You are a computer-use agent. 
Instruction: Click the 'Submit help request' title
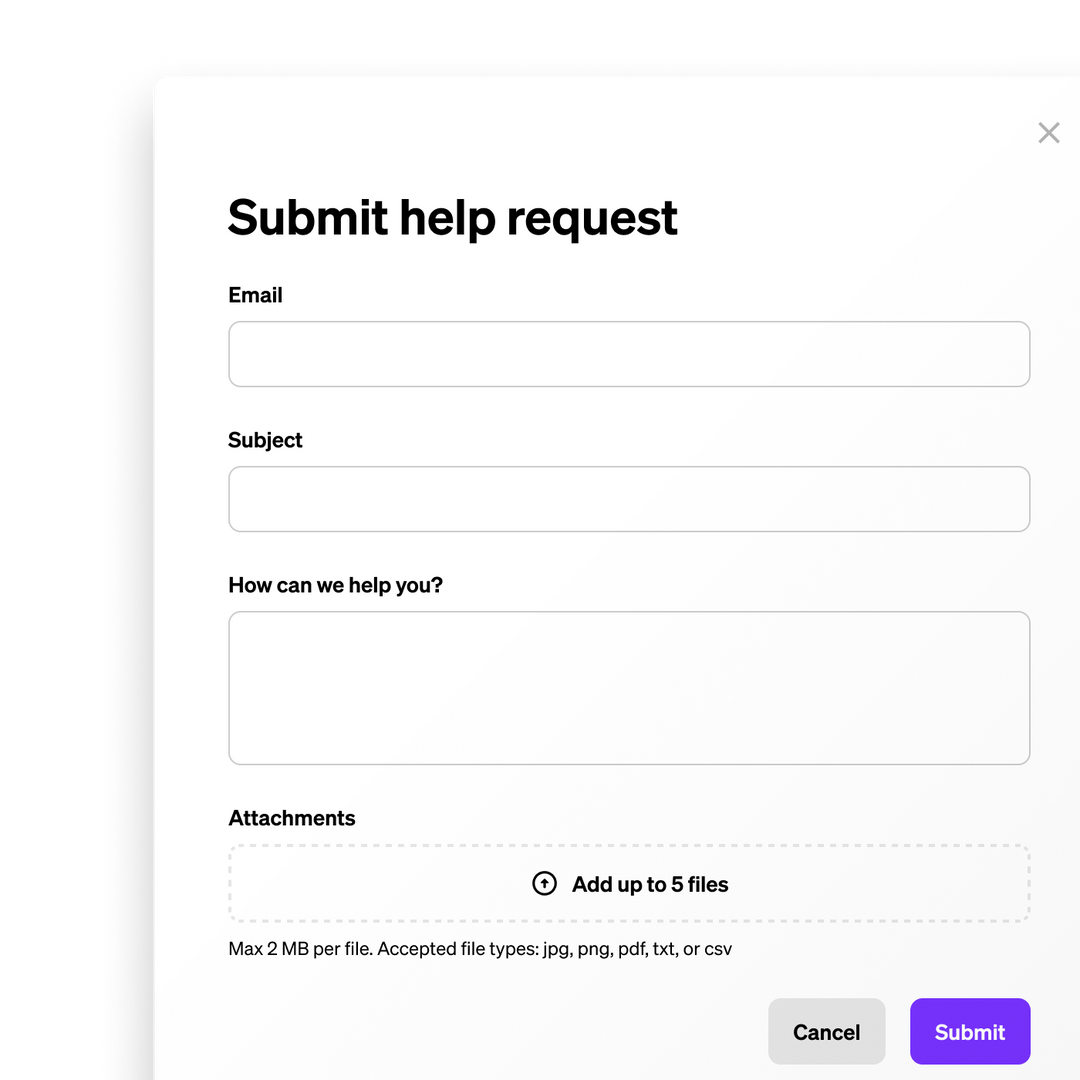(453, 217)
